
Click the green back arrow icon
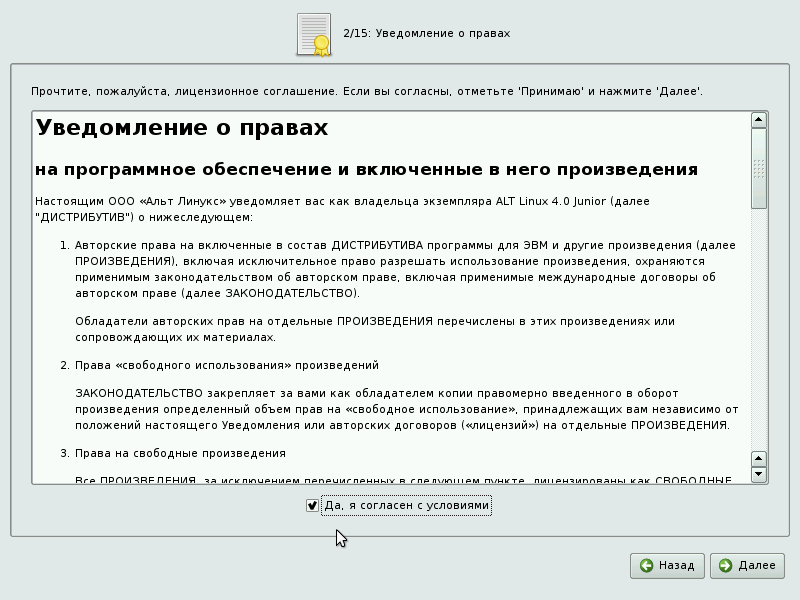click(x=647, y=565)
